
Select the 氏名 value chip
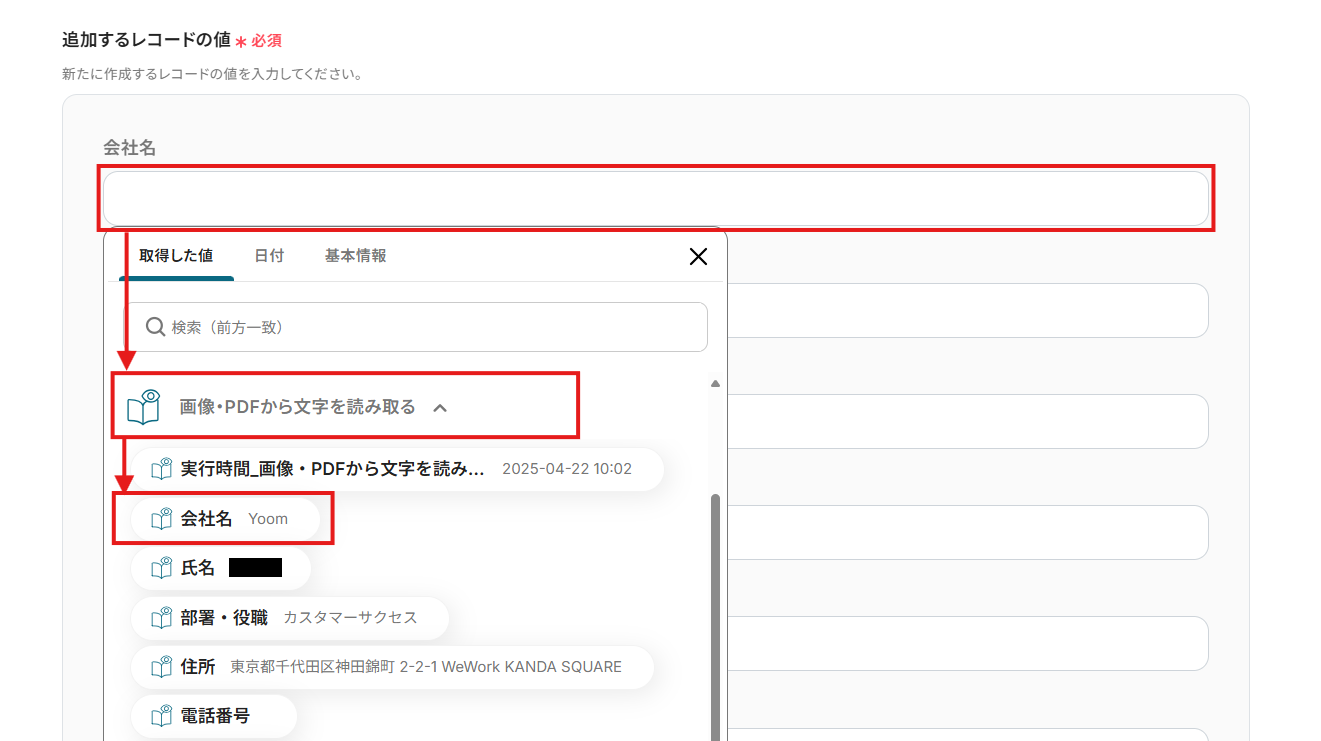coord(221,568)
